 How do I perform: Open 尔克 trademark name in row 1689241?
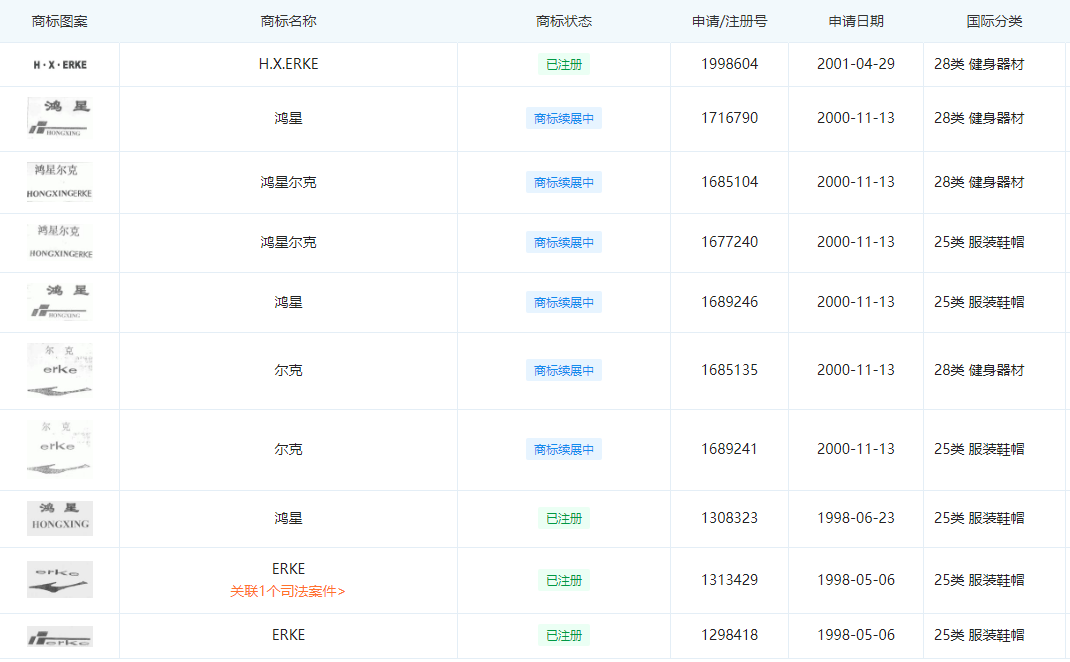[289, 449]
